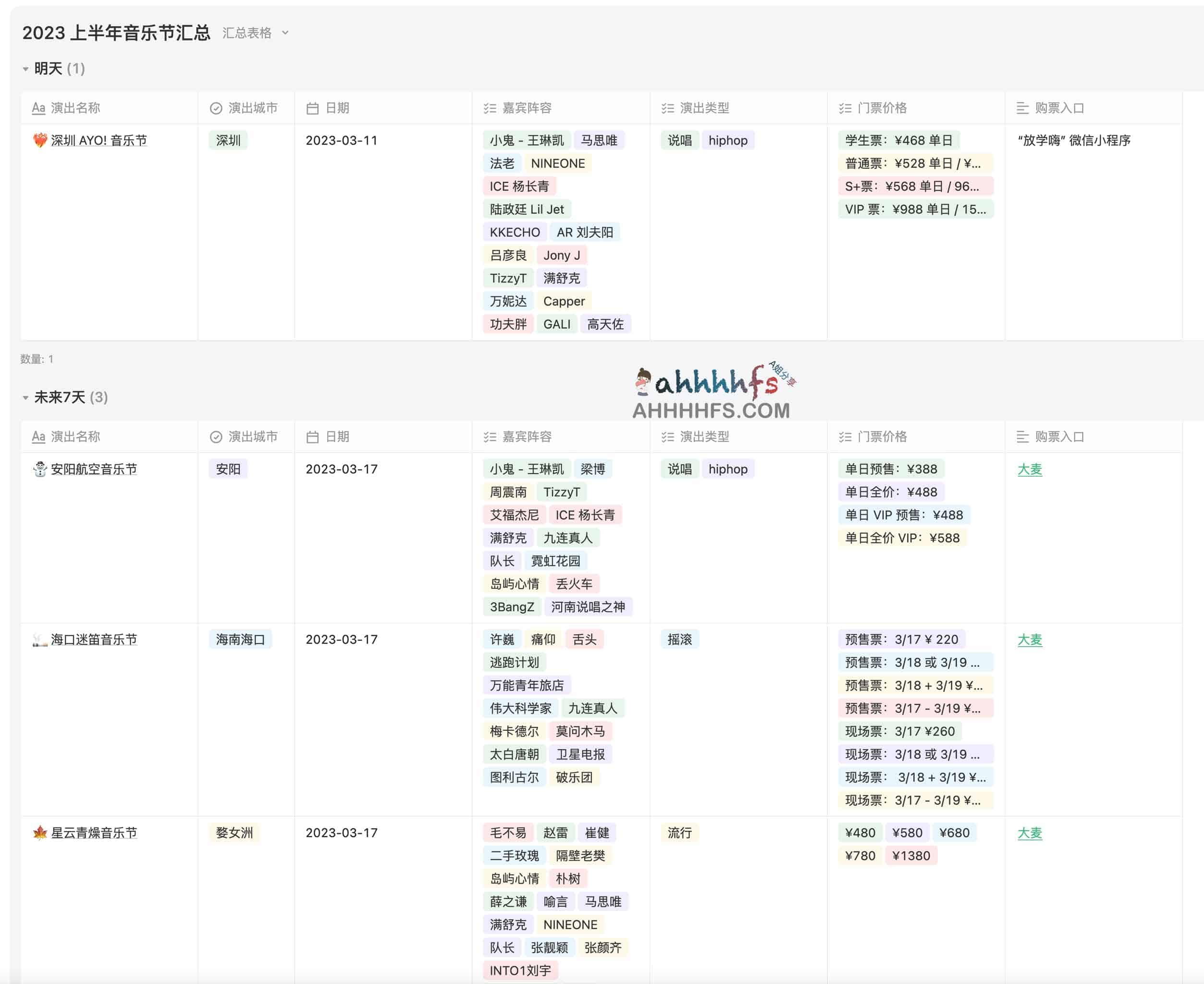The height and width of the screenshot is (984, 1204).
Task: Open 大麦 link for 安阳航空音乐节
Action: point(1030,469)
